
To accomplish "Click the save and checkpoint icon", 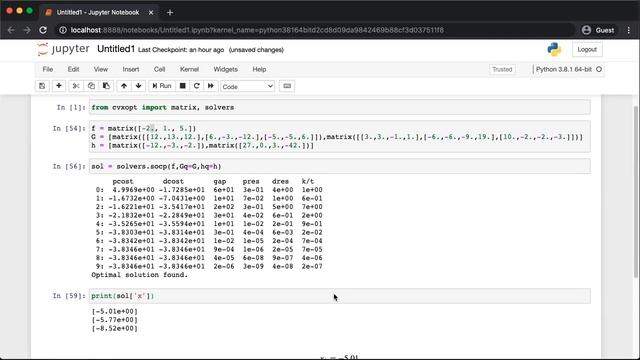I will (42, 86).
